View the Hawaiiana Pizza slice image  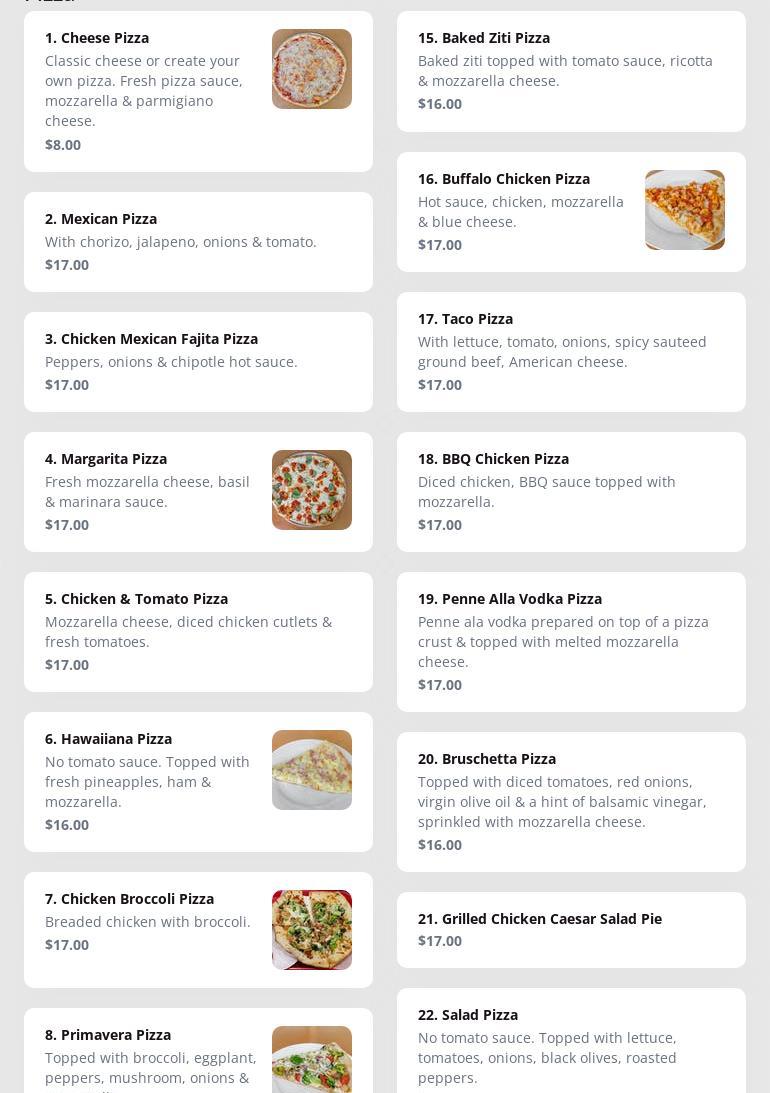coord(311,770)
